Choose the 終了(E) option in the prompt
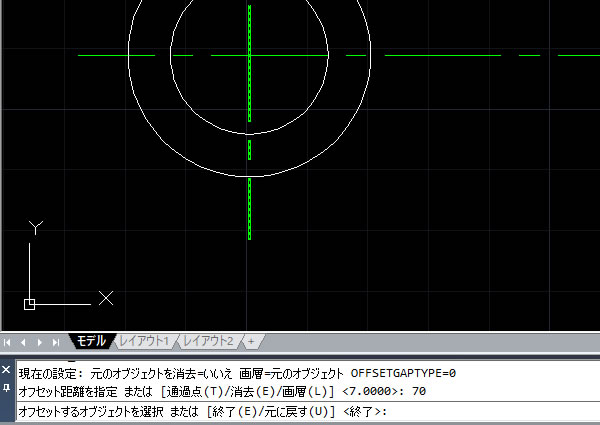The width and height of the screenshot is (600, 425). 233,412
